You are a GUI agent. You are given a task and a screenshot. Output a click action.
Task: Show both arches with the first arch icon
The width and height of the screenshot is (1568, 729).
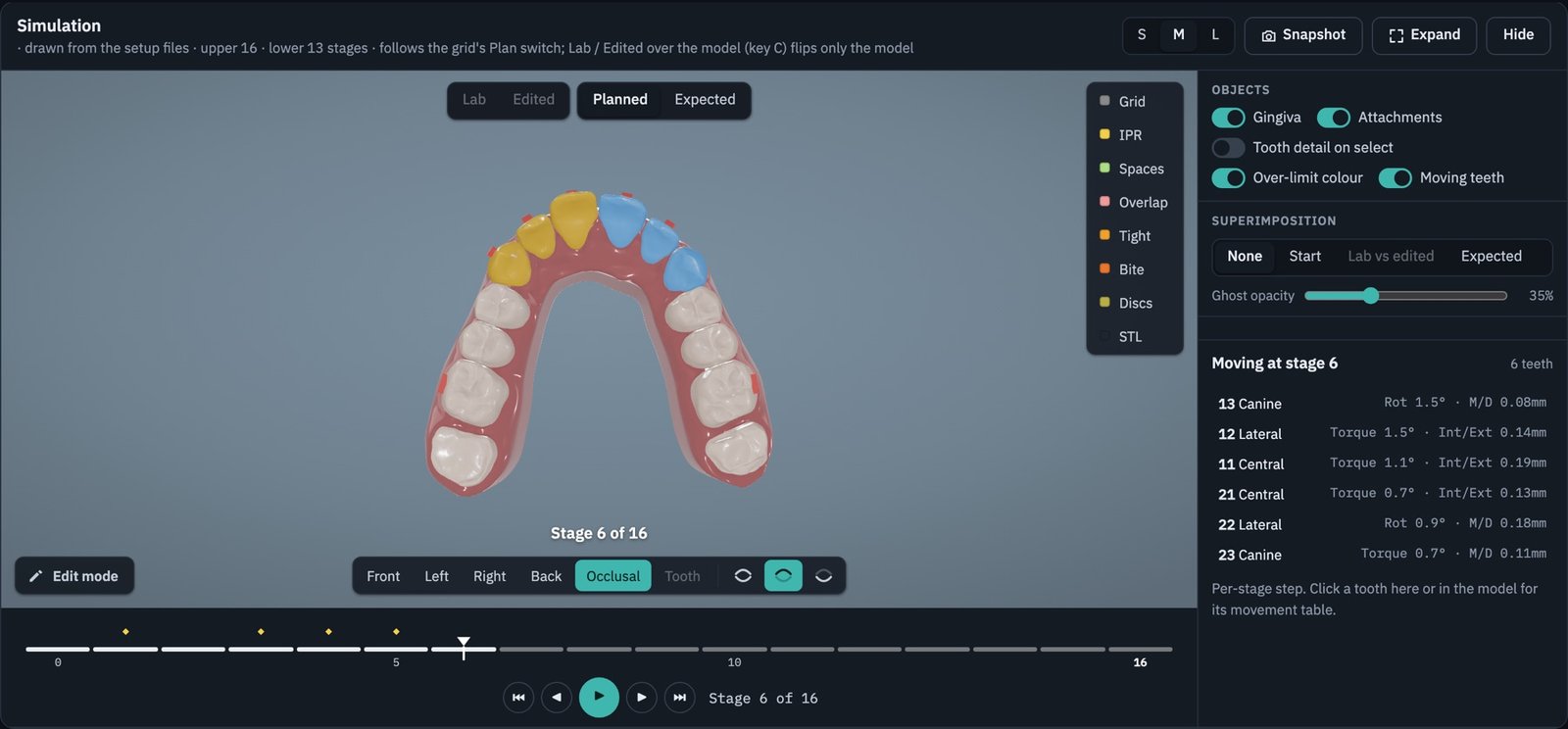[x=743, y=576]
